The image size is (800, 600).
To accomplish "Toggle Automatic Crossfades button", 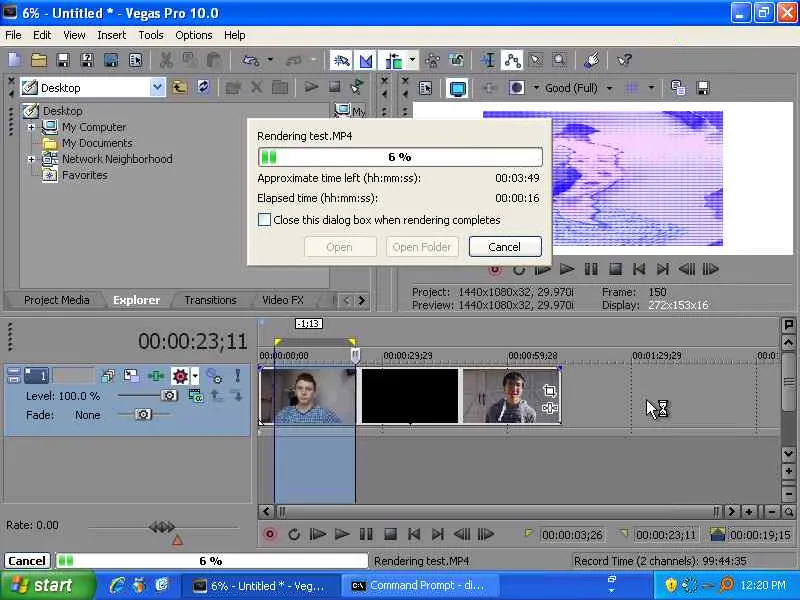I will coord(366,60).
